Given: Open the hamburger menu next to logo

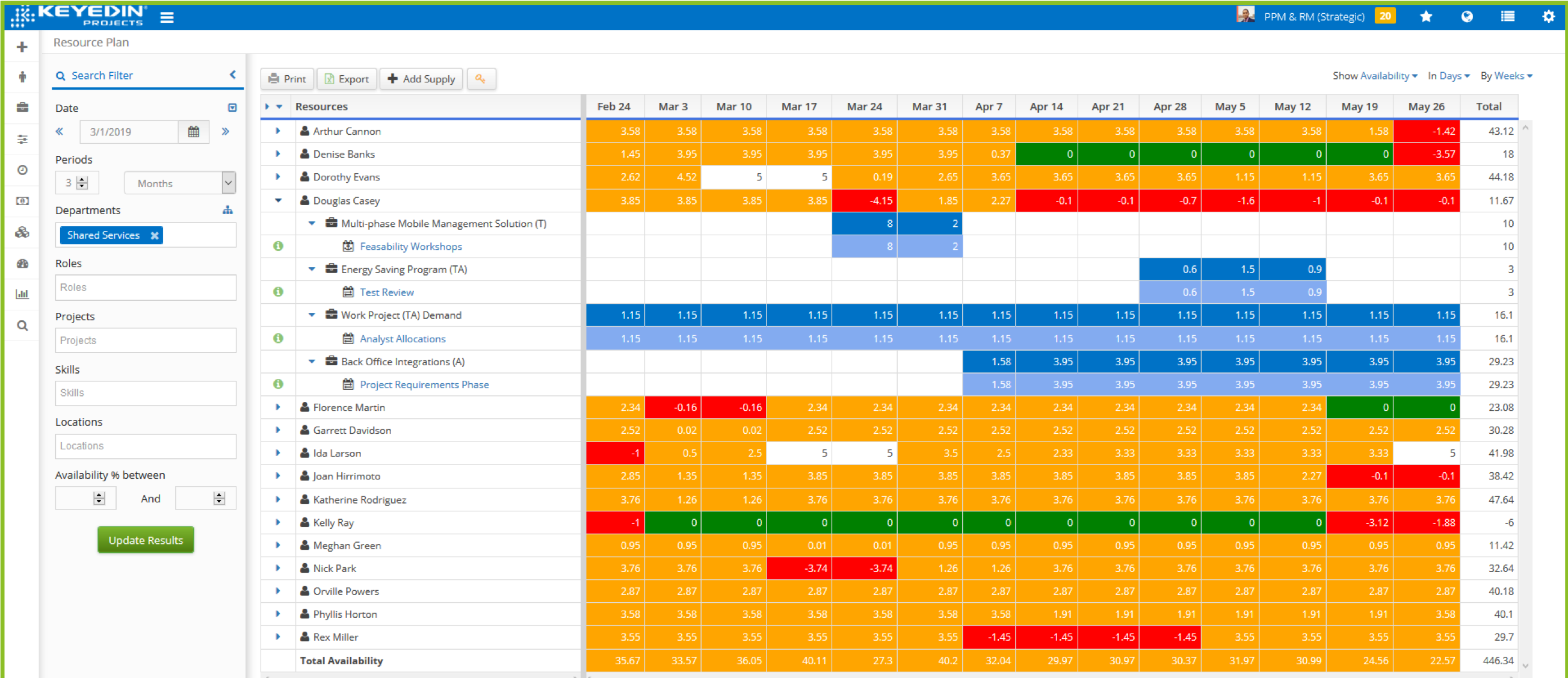Looking at the screenshot, I should [x=167, y=17].
